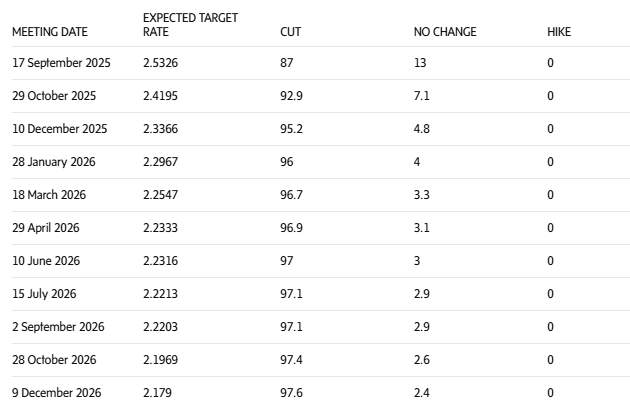630x405 pixels.
Task: Click the 18 March 2026 meeting date
Action: (x=50, y=195)
